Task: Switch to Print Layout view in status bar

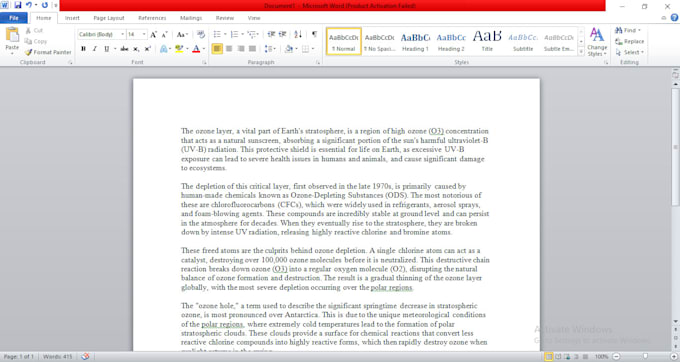Action: click(x=549, y=356)
